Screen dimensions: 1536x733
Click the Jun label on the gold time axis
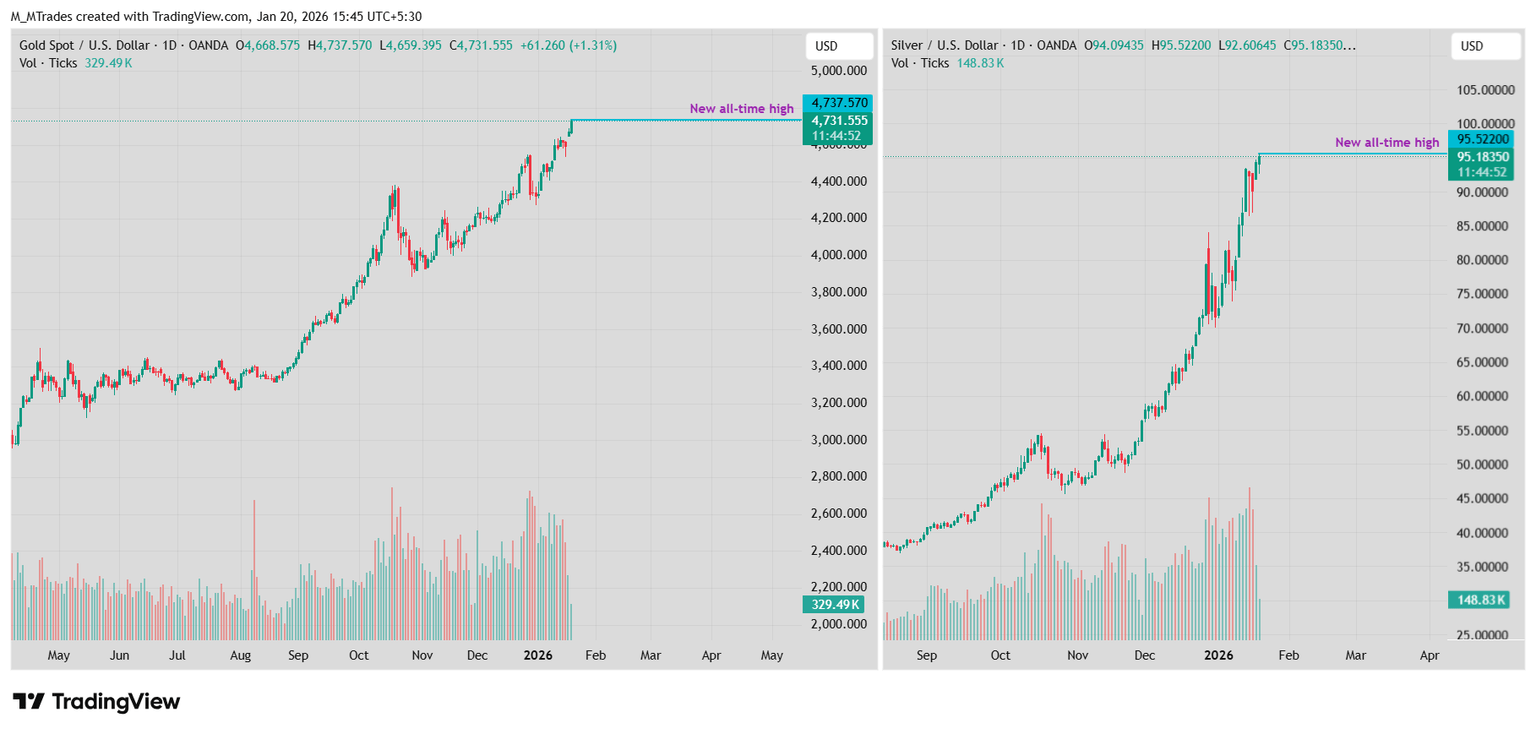pyautogui.click(x=119, y=656)
